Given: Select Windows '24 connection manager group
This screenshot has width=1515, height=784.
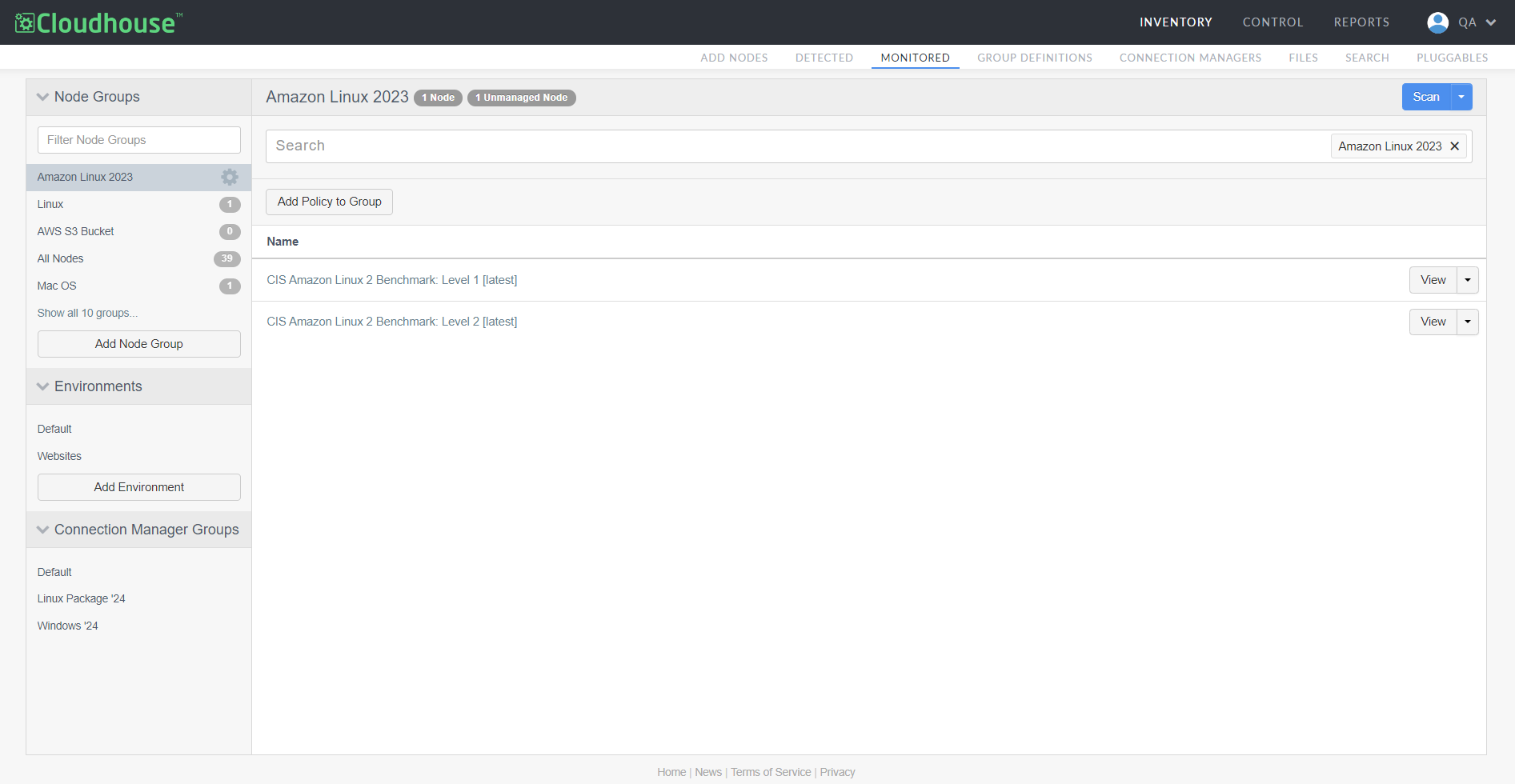Looking at the screenshot, I should click(67, 626).
